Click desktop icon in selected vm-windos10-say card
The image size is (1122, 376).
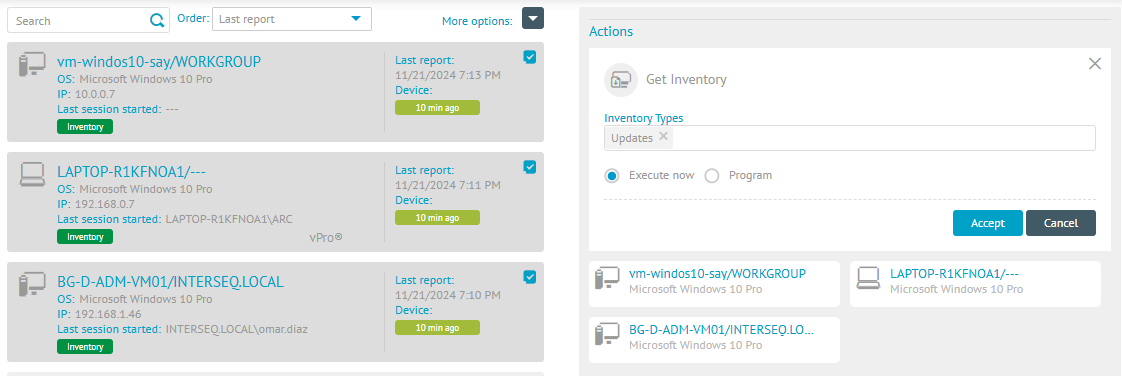(608, 278)
